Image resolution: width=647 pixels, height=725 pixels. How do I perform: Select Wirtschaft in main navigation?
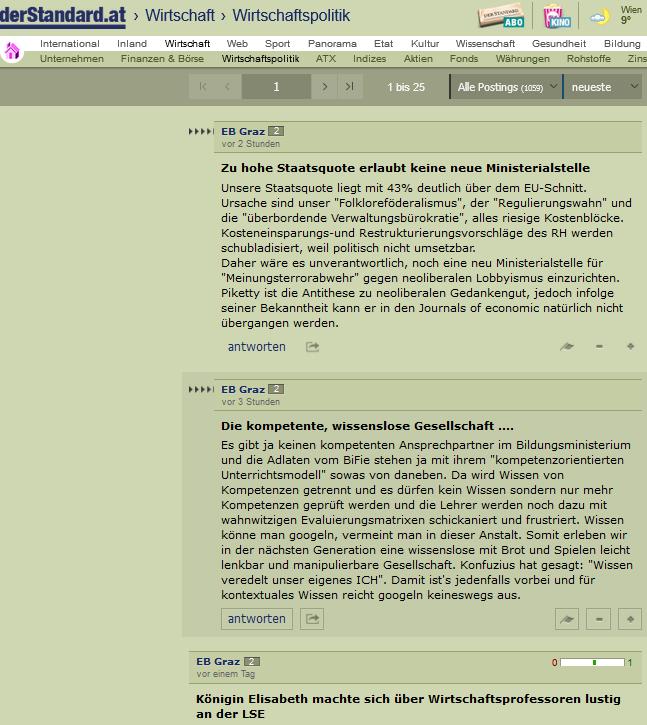click(187, 43)
